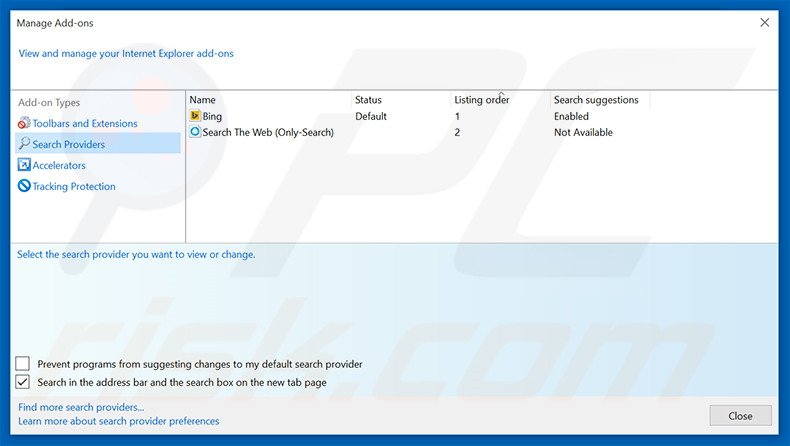790x446 pixels.
Task: Click the Accelerators icon
Action: (24, 165)
